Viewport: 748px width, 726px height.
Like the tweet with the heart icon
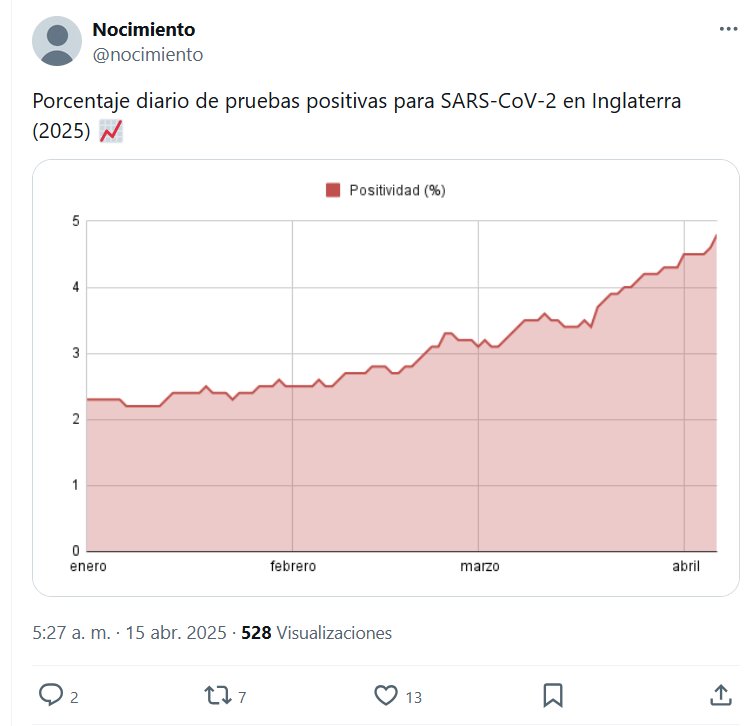point(385,695)
